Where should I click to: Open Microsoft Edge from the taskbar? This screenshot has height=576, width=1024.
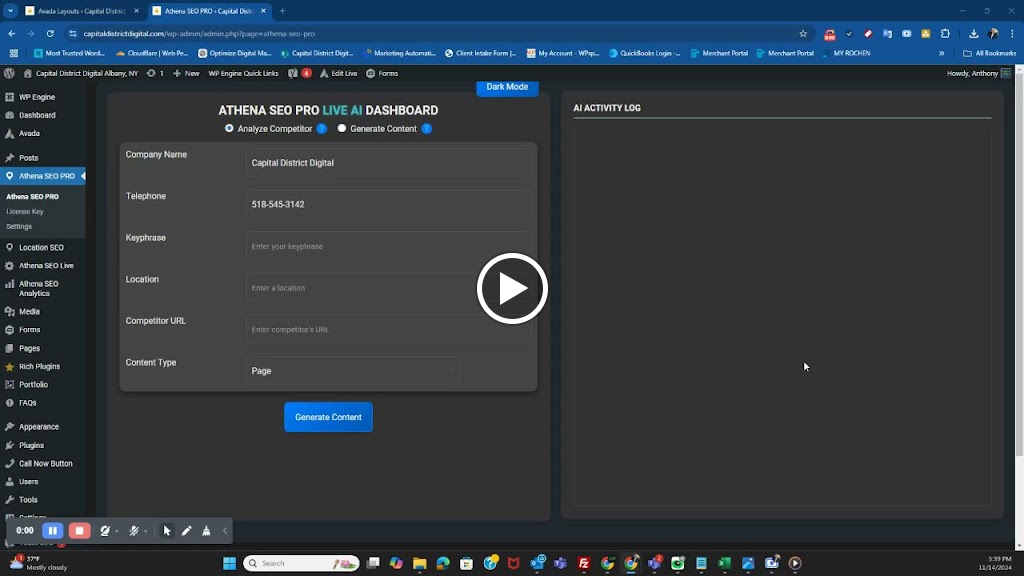[443, 563]
